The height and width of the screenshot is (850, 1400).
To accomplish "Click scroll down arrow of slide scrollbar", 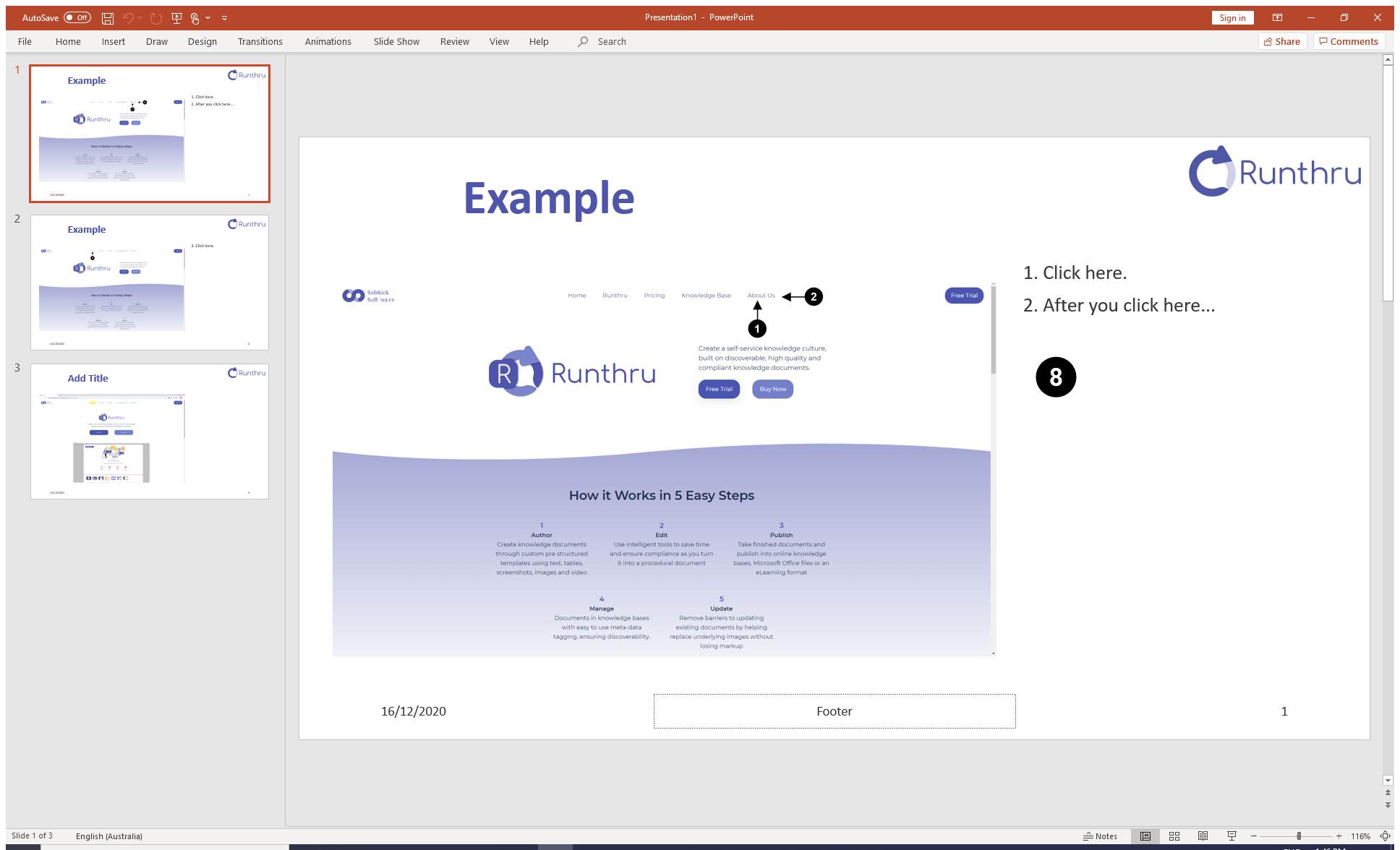I will tap(1388, 780).
